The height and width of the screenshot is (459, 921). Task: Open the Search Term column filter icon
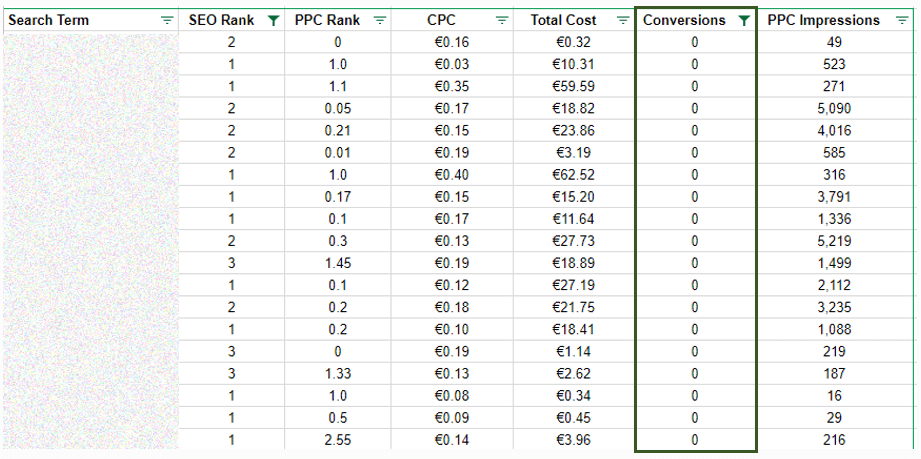coord(167,20)
